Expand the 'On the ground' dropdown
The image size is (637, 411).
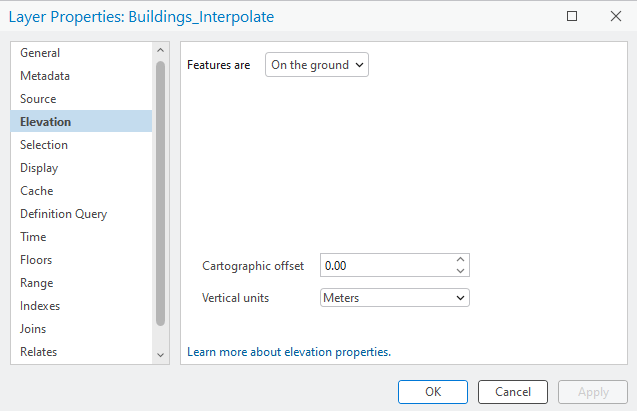[x=316, y=65]
